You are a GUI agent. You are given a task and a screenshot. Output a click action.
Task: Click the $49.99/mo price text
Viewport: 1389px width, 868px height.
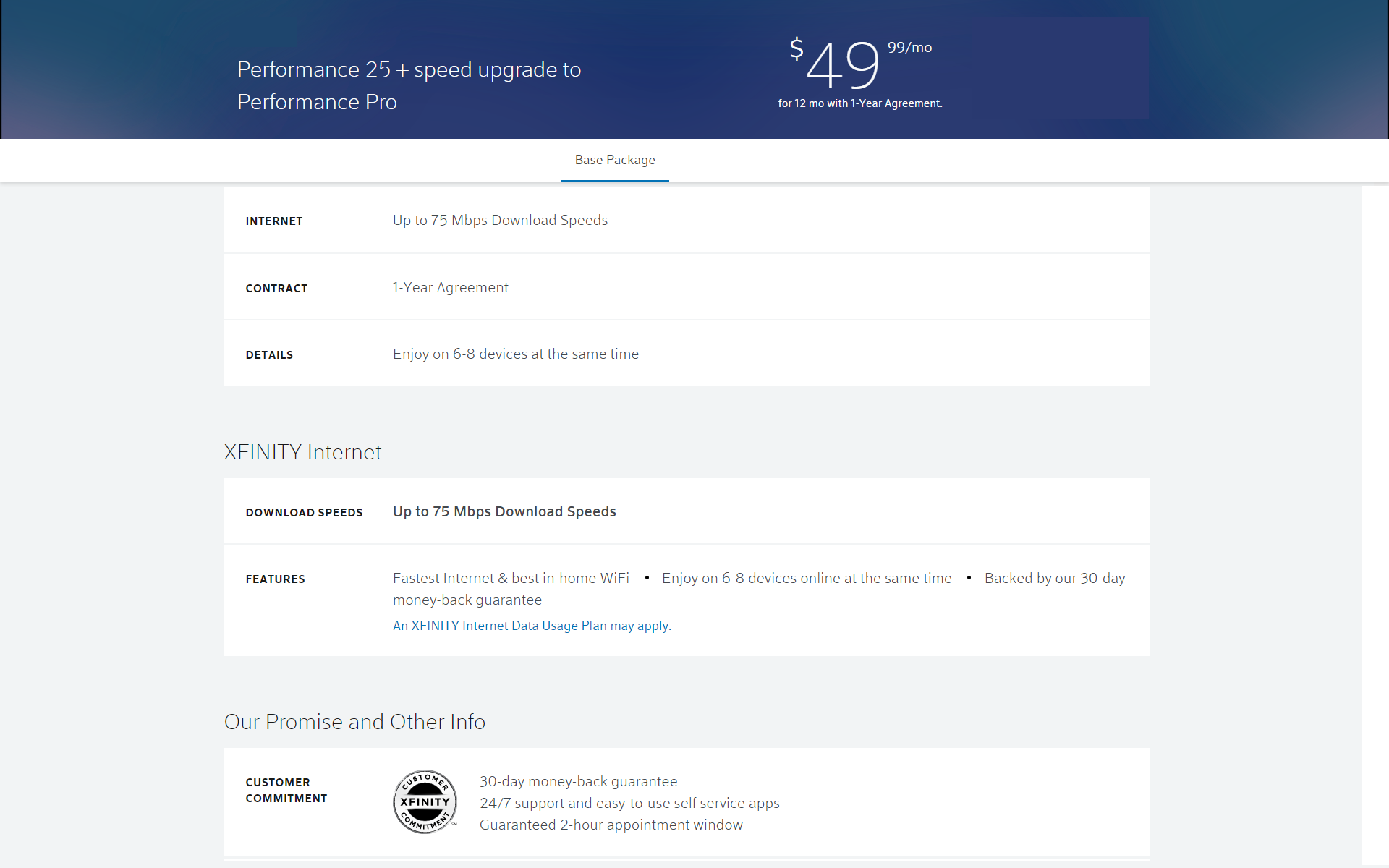pos(860,64)
